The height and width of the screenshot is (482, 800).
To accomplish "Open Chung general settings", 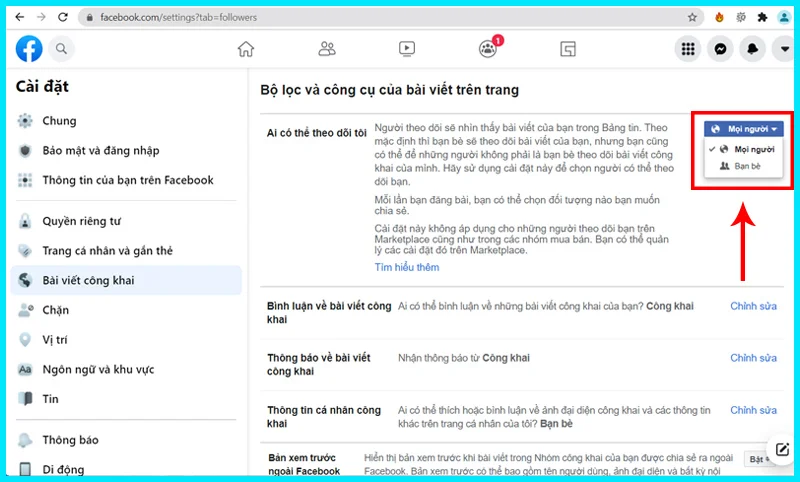I will tap(126, 121).
